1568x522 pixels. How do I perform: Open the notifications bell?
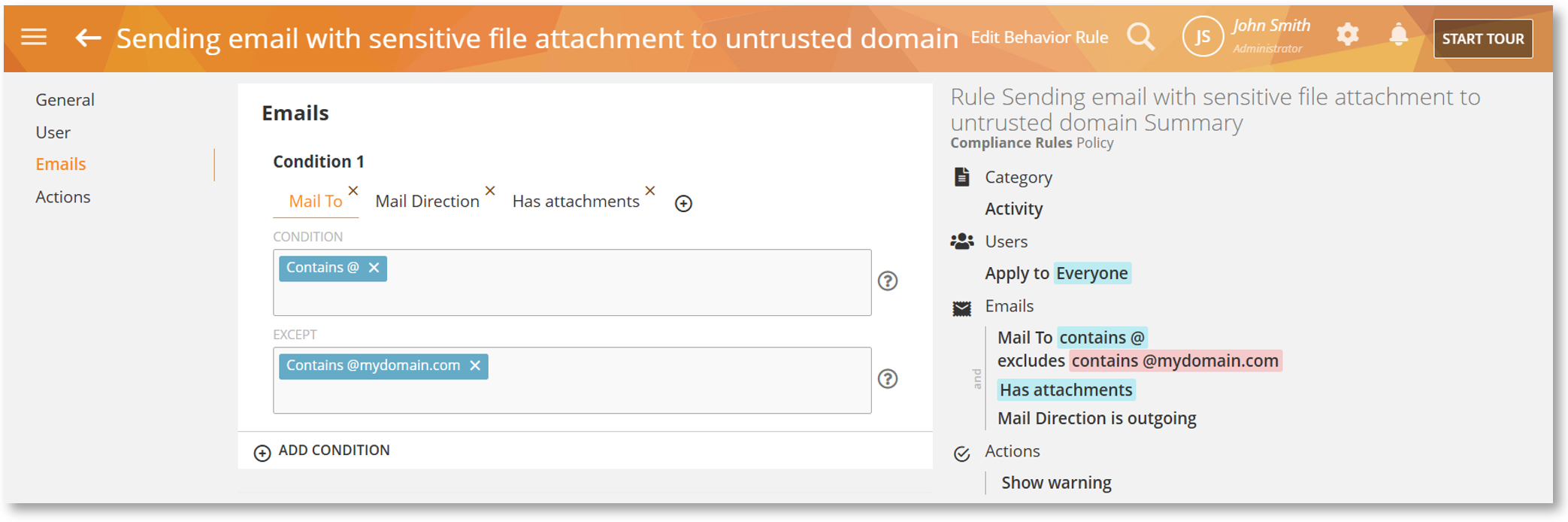[1398, 35]
